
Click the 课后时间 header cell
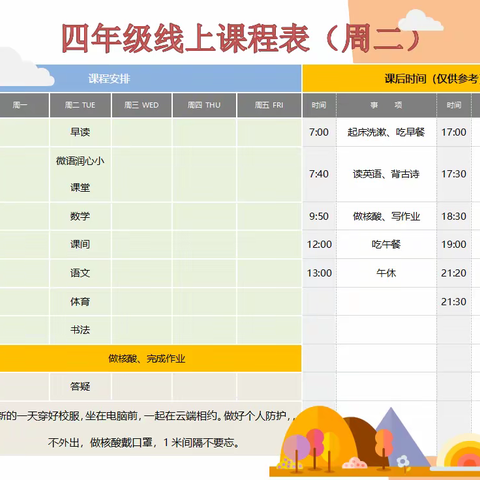(x=391, y=78)
